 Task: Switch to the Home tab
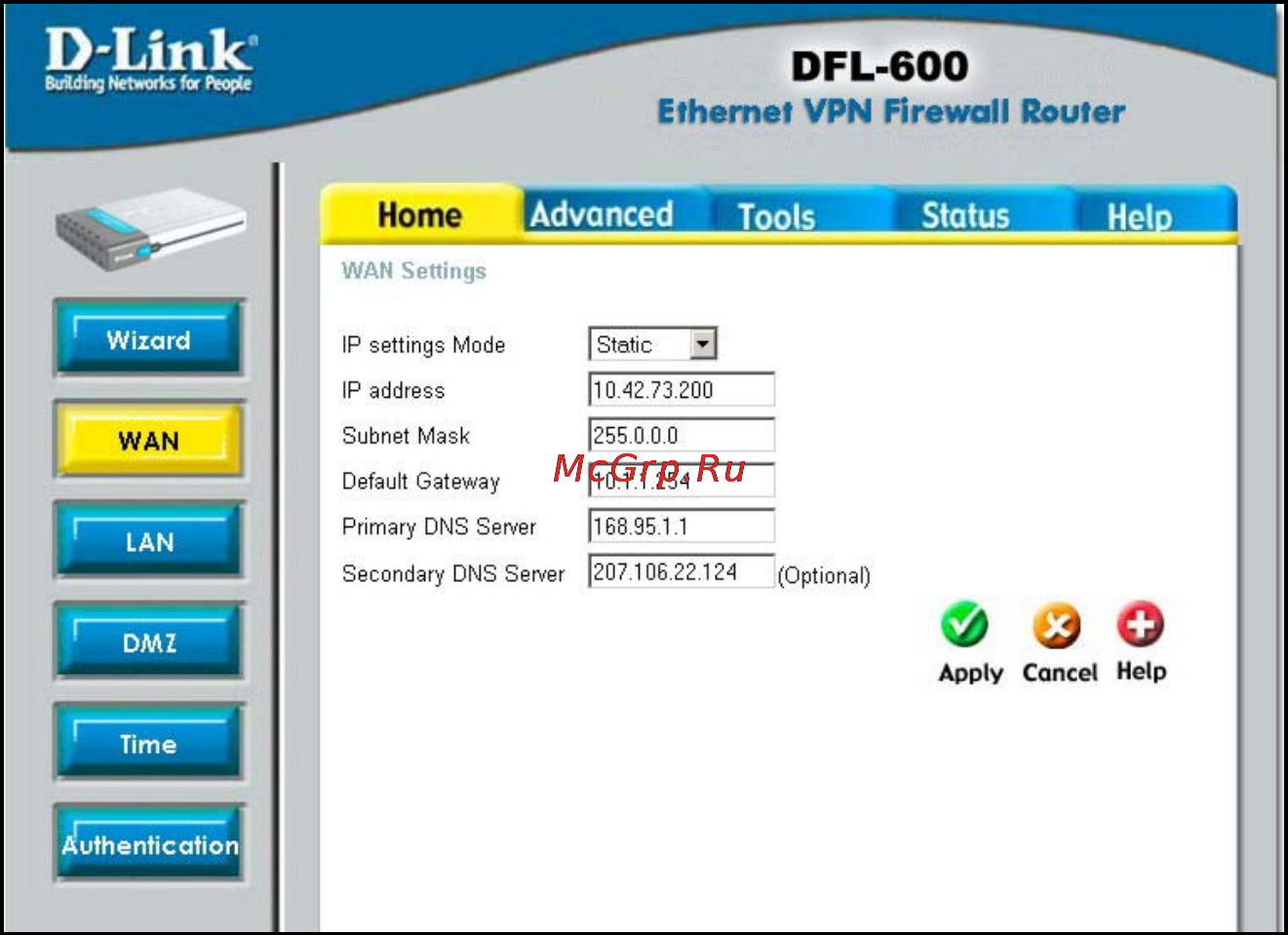click(419, 214)
